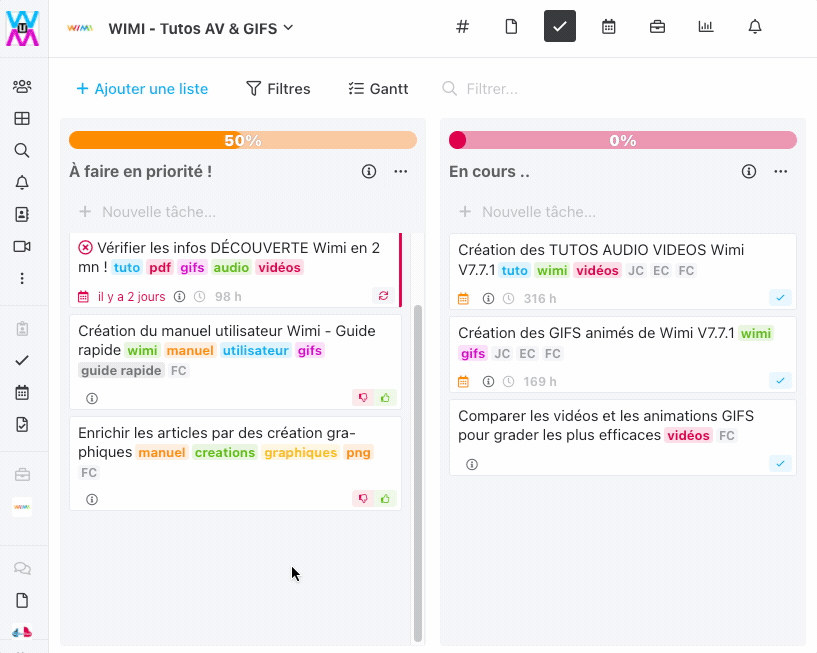Open sidebar notification bell

point(22,182)
